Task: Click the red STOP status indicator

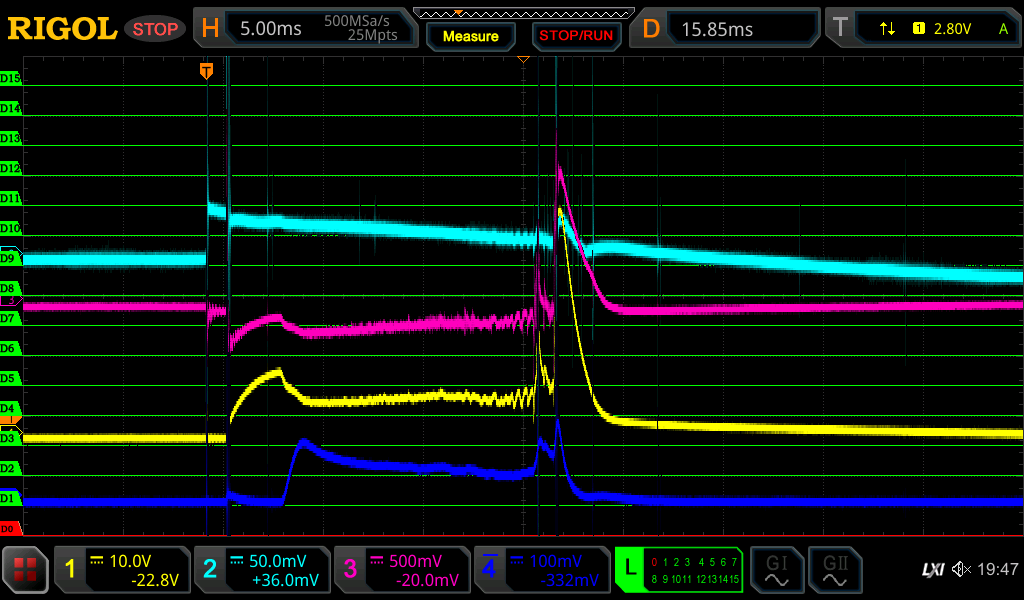Action: (155, 29)
